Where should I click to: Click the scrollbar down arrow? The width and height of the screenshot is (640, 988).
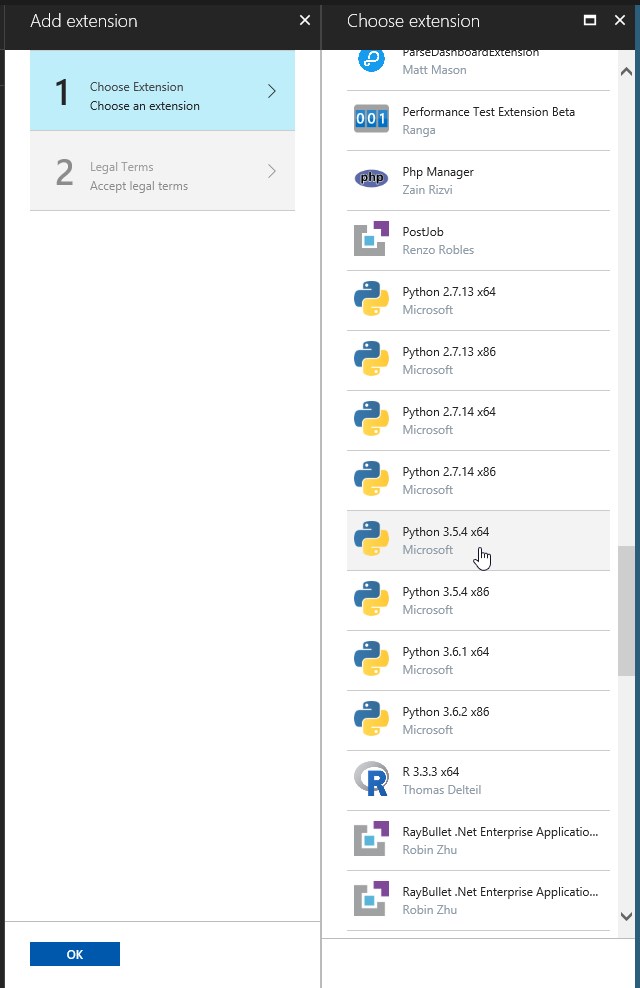point(626,916)
